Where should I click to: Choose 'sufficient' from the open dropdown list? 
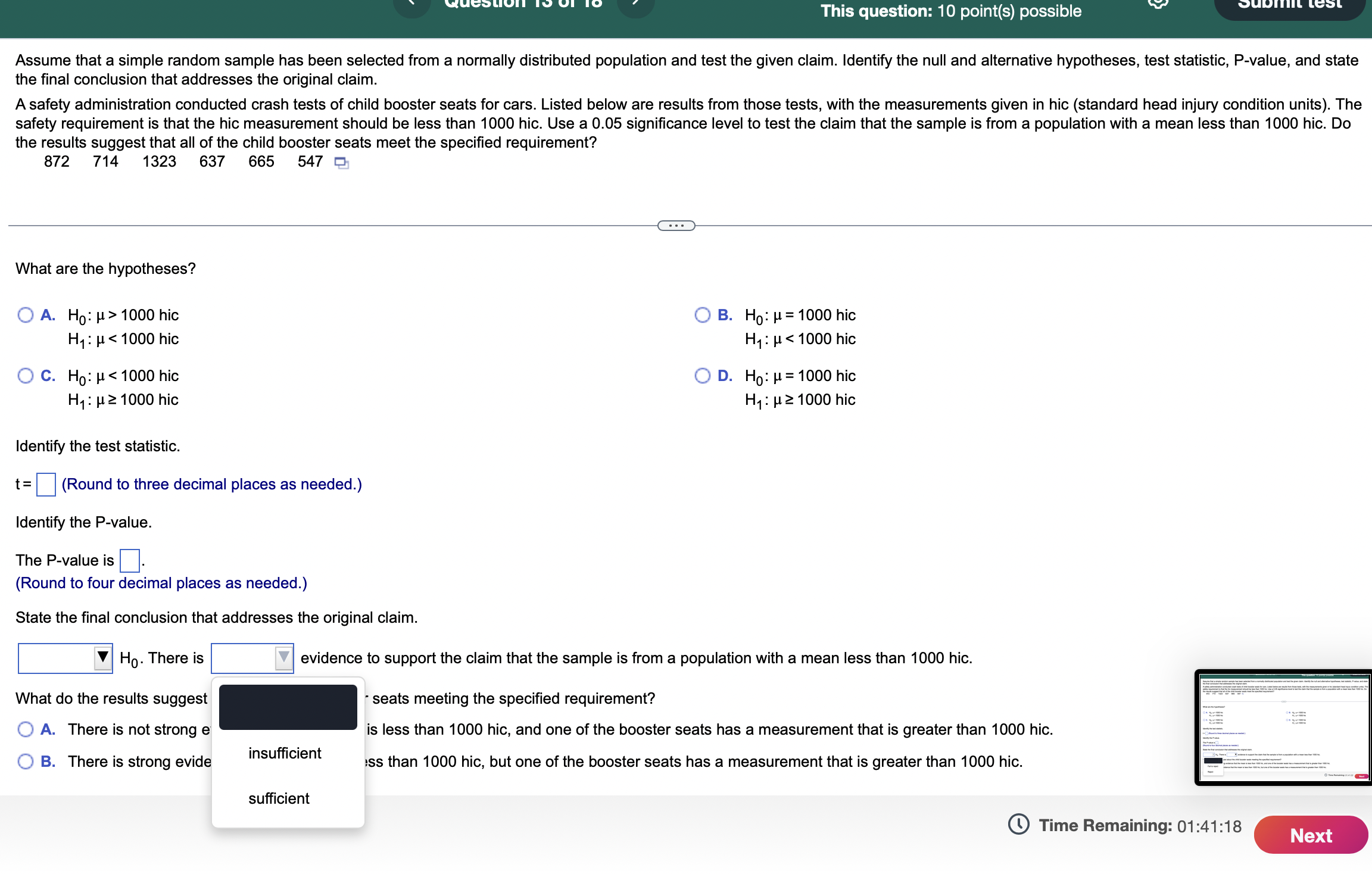278,798
